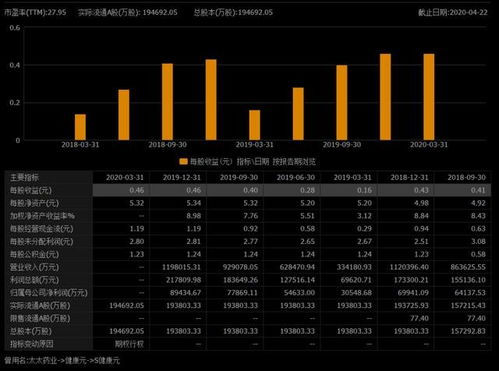This screenshot has height=371, width=499.
Task: Click the 0.2 y-axis label
Action: (x=15, y=103)
